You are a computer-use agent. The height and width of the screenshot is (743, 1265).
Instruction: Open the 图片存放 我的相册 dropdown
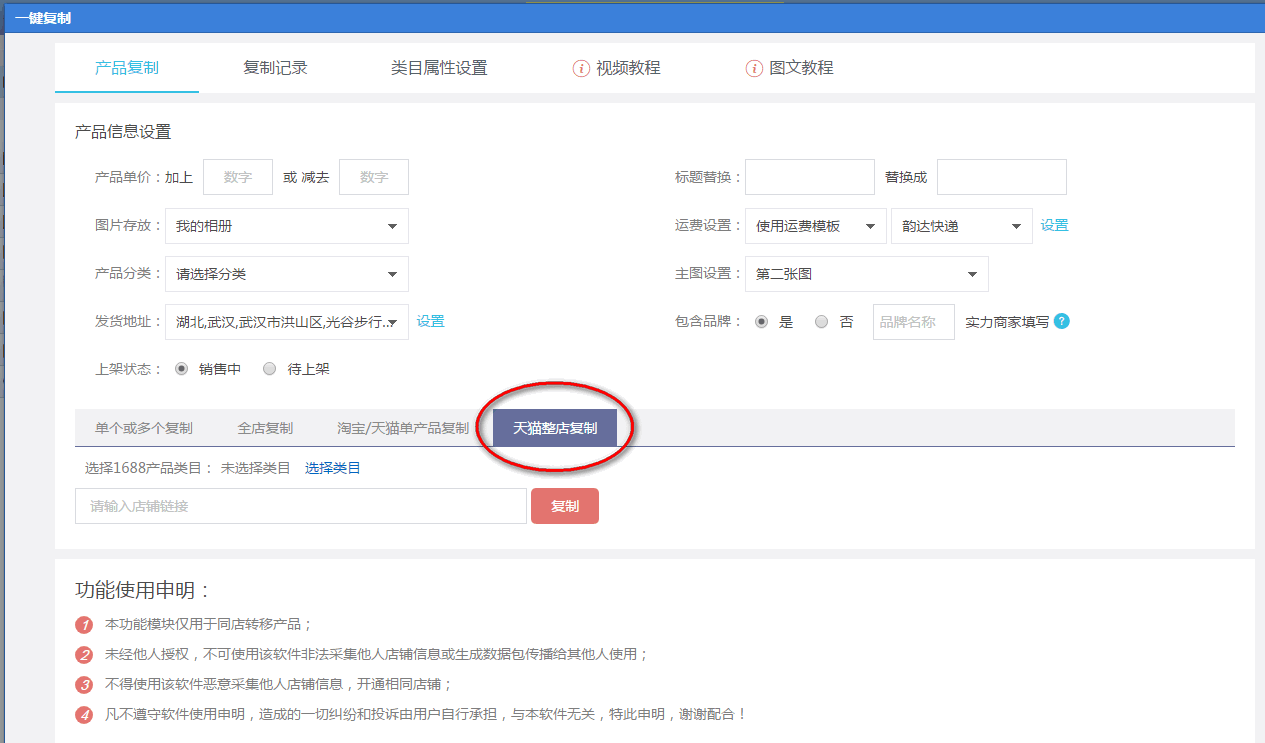287,226
